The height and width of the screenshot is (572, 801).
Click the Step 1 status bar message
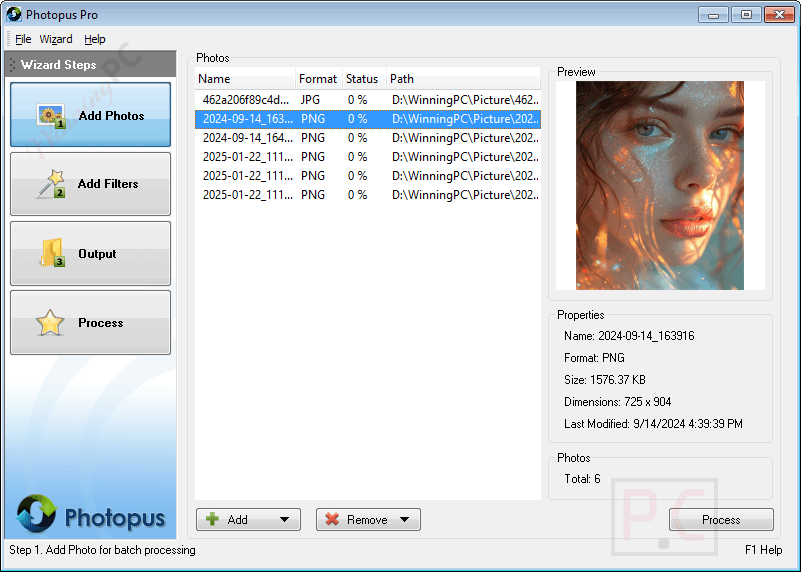[102, 550]
